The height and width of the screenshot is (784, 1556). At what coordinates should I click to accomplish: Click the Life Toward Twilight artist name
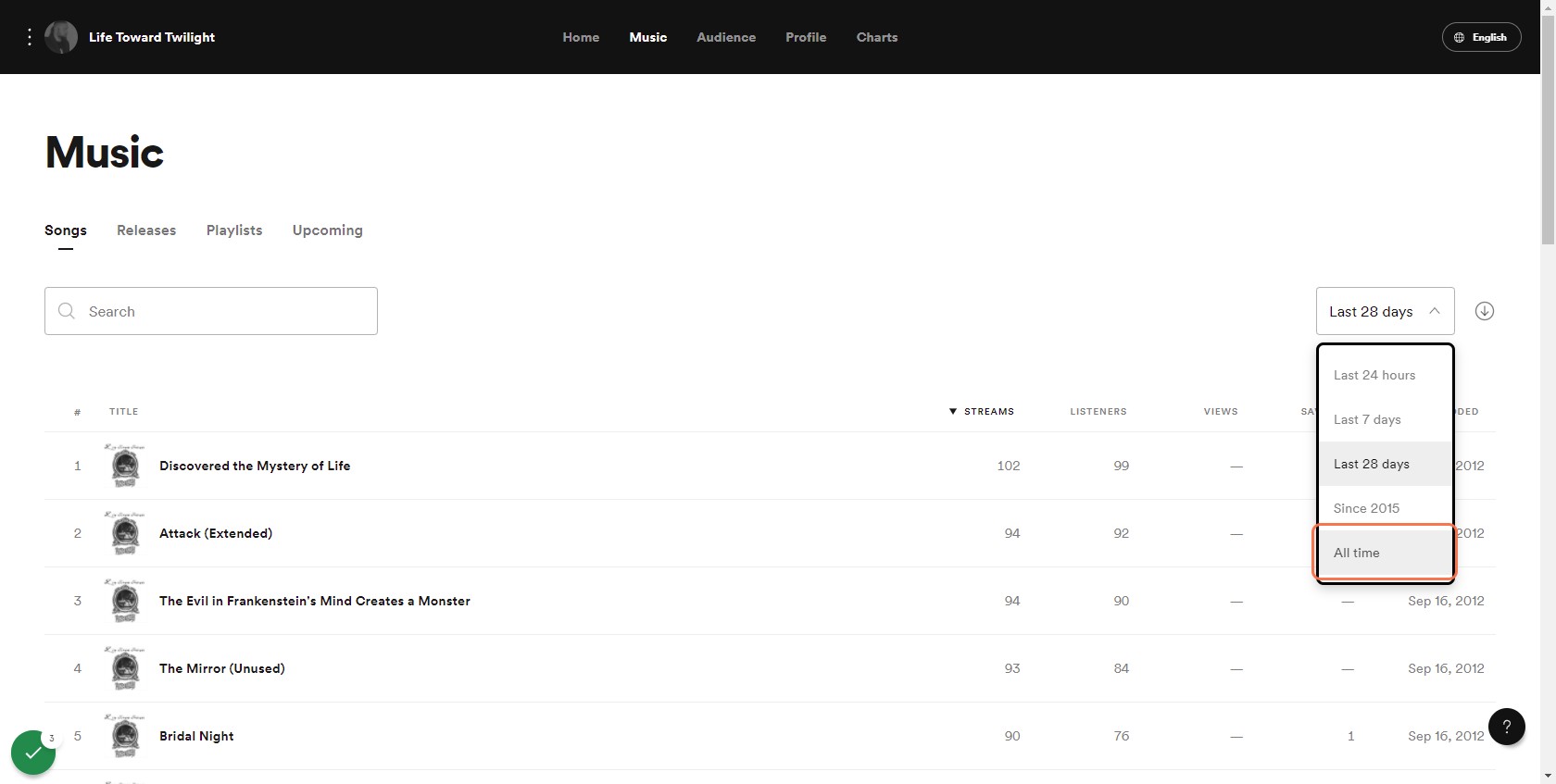[x=152, y=37]
